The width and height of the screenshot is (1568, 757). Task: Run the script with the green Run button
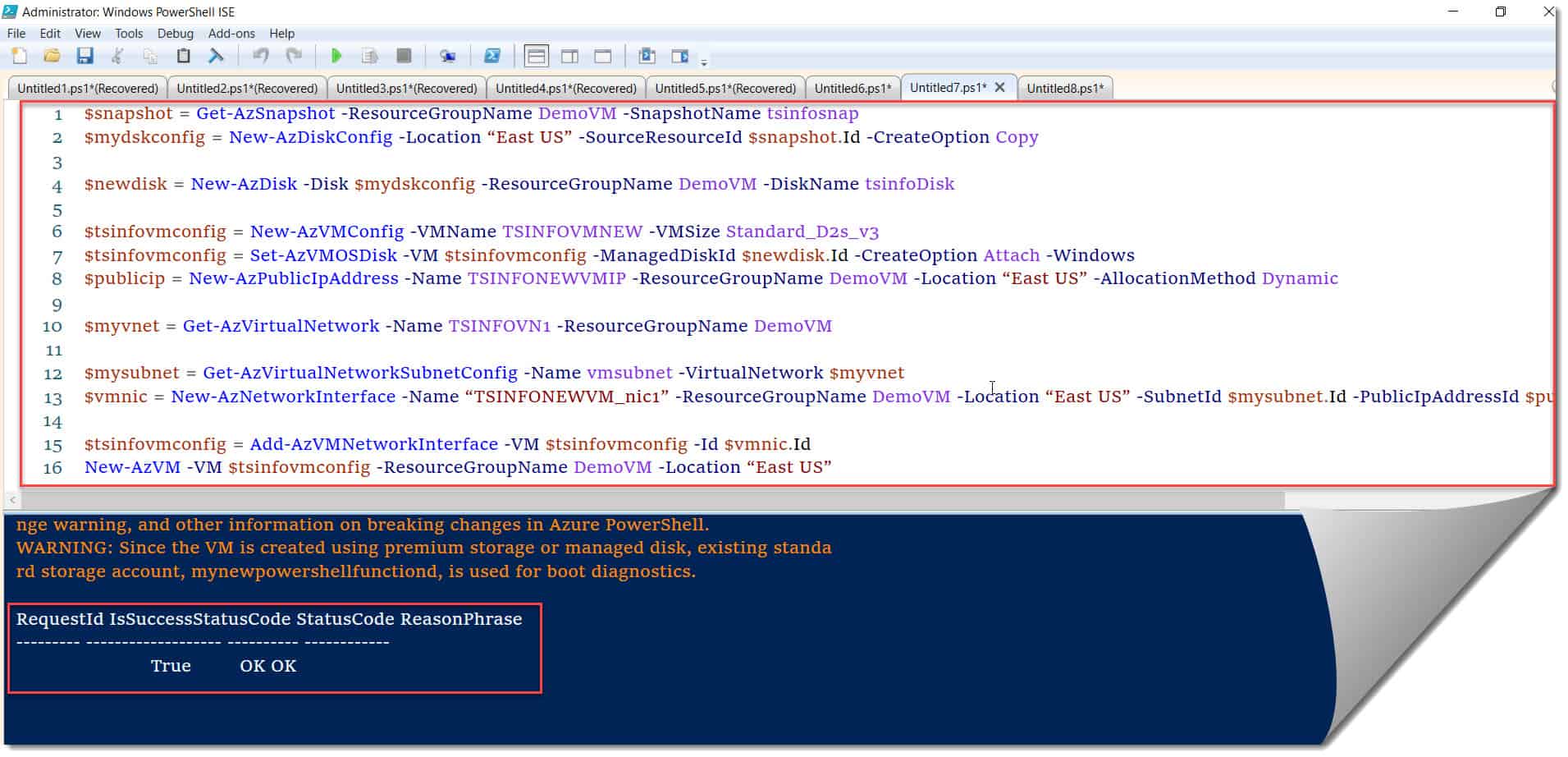[x=336, y=56]
